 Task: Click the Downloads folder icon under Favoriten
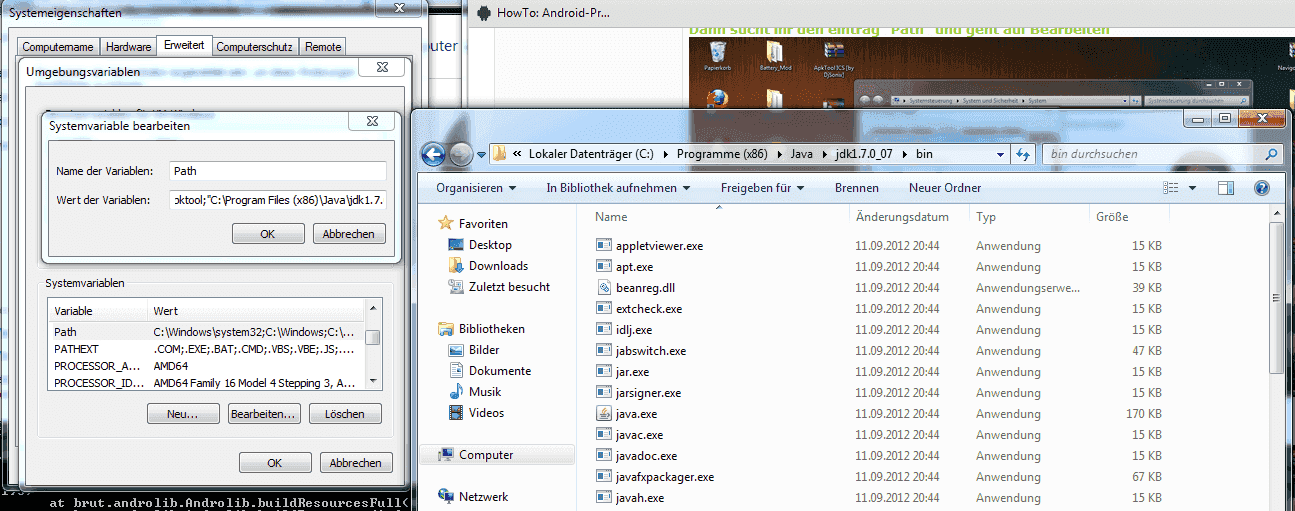(456, 266)
